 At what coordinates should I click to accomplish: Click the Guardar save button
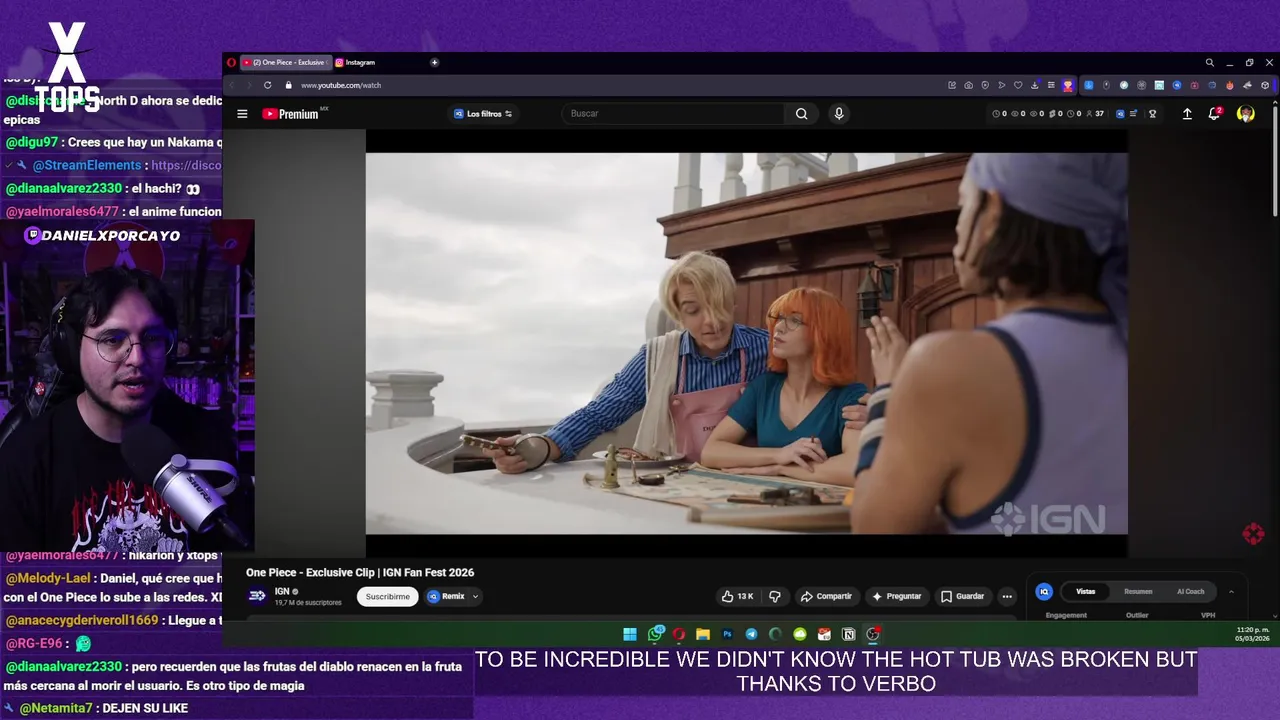(x=963, y=596)
